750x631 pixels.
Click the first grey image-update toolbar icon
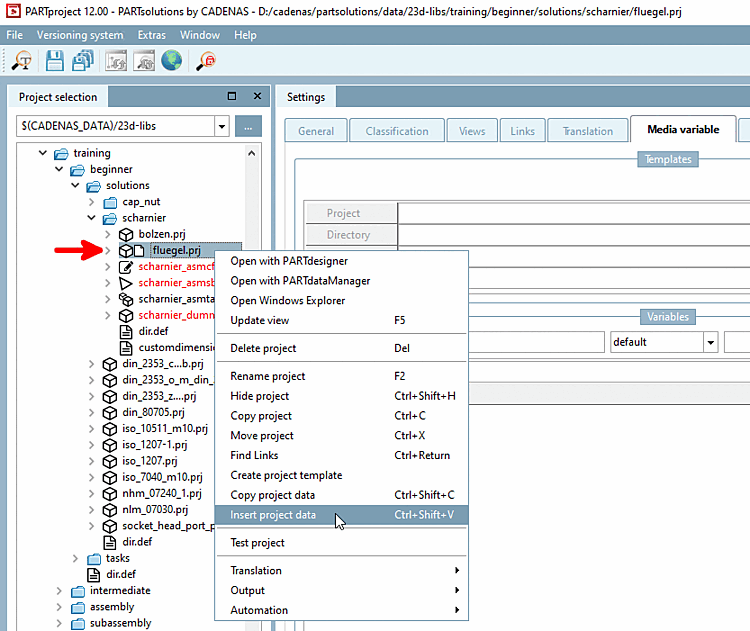pyautogui.click(x=116, y=61)
